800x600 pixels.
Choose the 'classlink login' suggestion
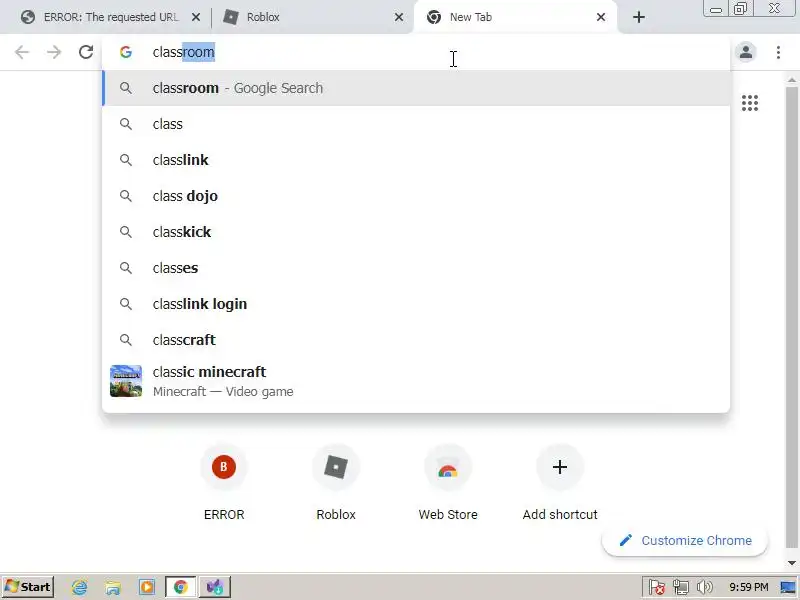coord(416,304)
